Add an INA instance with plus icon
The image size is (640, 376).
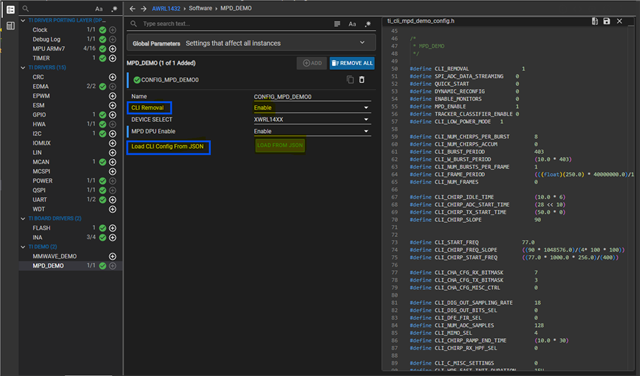[113, 238]
